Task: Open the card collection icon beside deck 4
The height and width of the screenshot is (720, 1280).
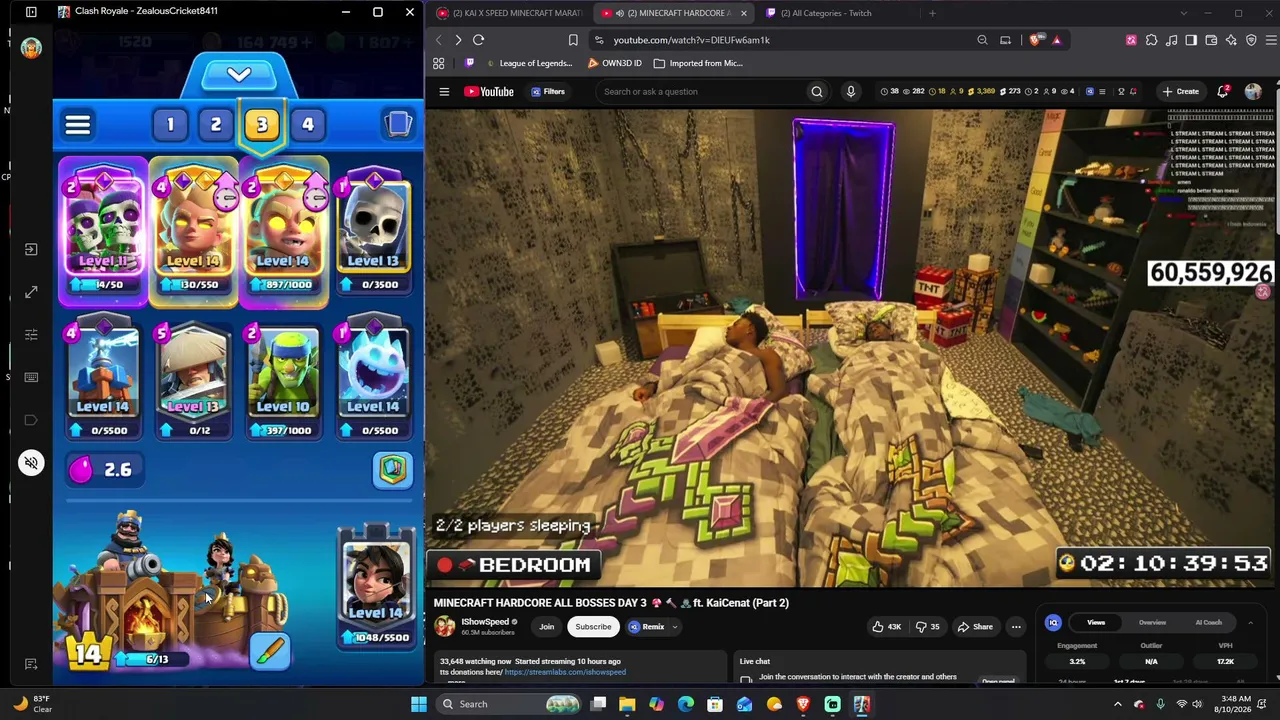Action: [398, 124]
